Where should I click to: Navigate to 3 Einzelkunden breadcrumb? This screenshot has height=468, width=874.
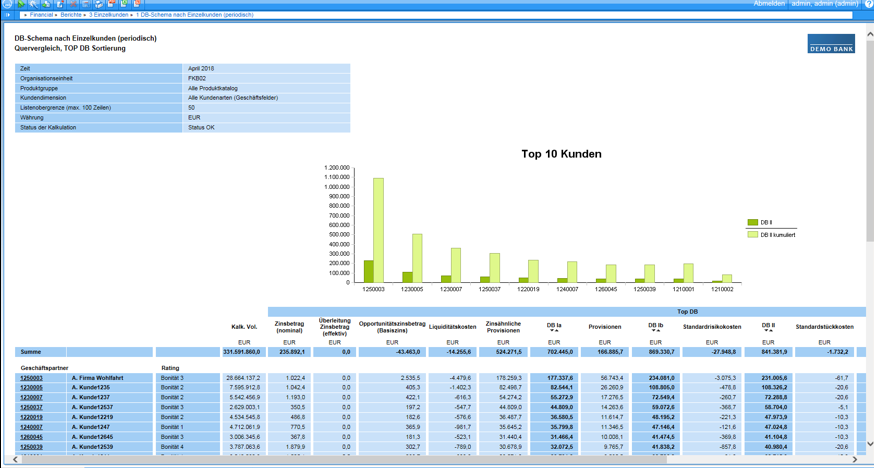point(109,15)
